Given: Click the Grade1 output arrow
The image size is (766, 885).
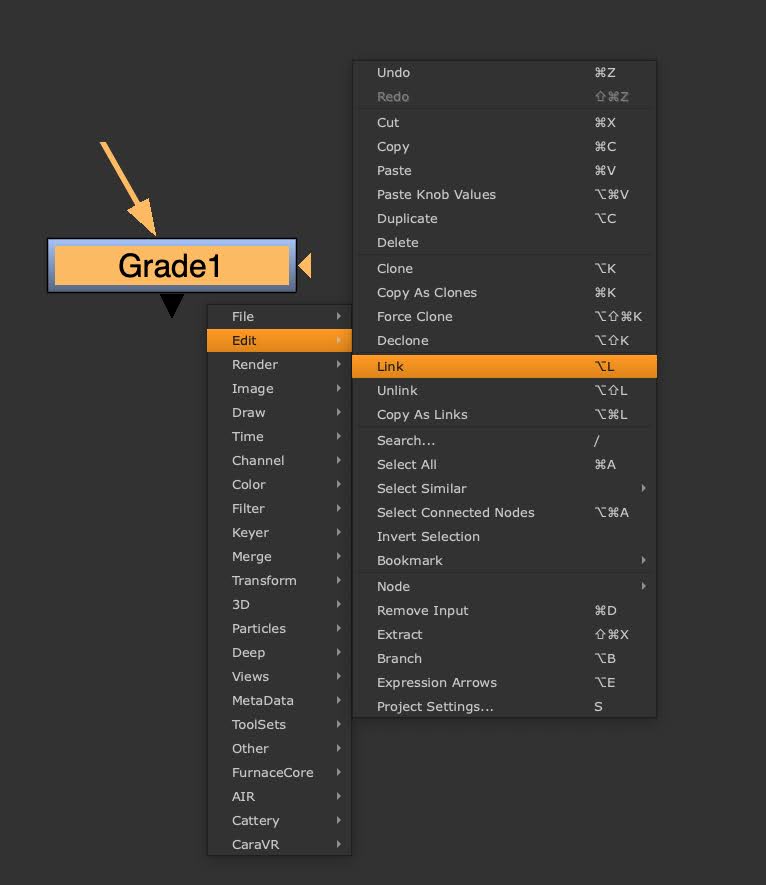Looking at the screenshot, I should pos(172,305).
